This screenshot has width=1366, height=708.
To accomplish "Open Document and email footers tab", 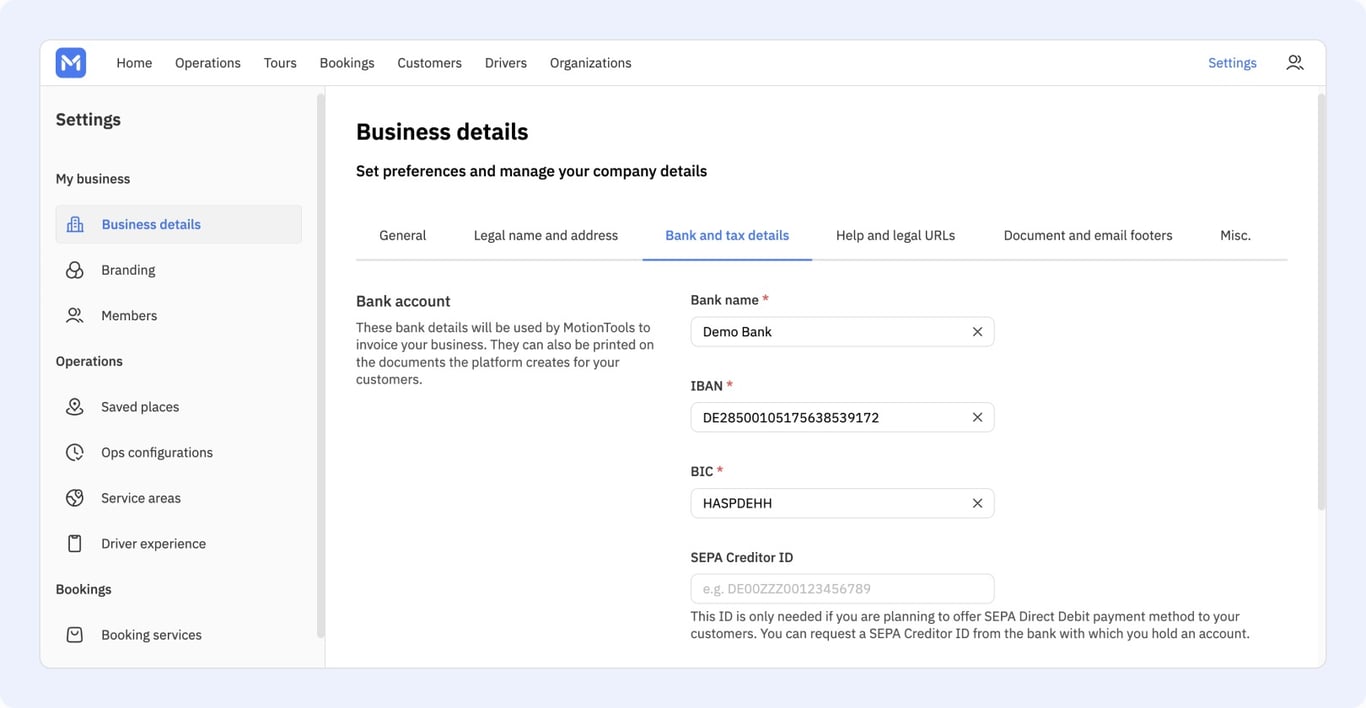I will tap(1088, 236).
